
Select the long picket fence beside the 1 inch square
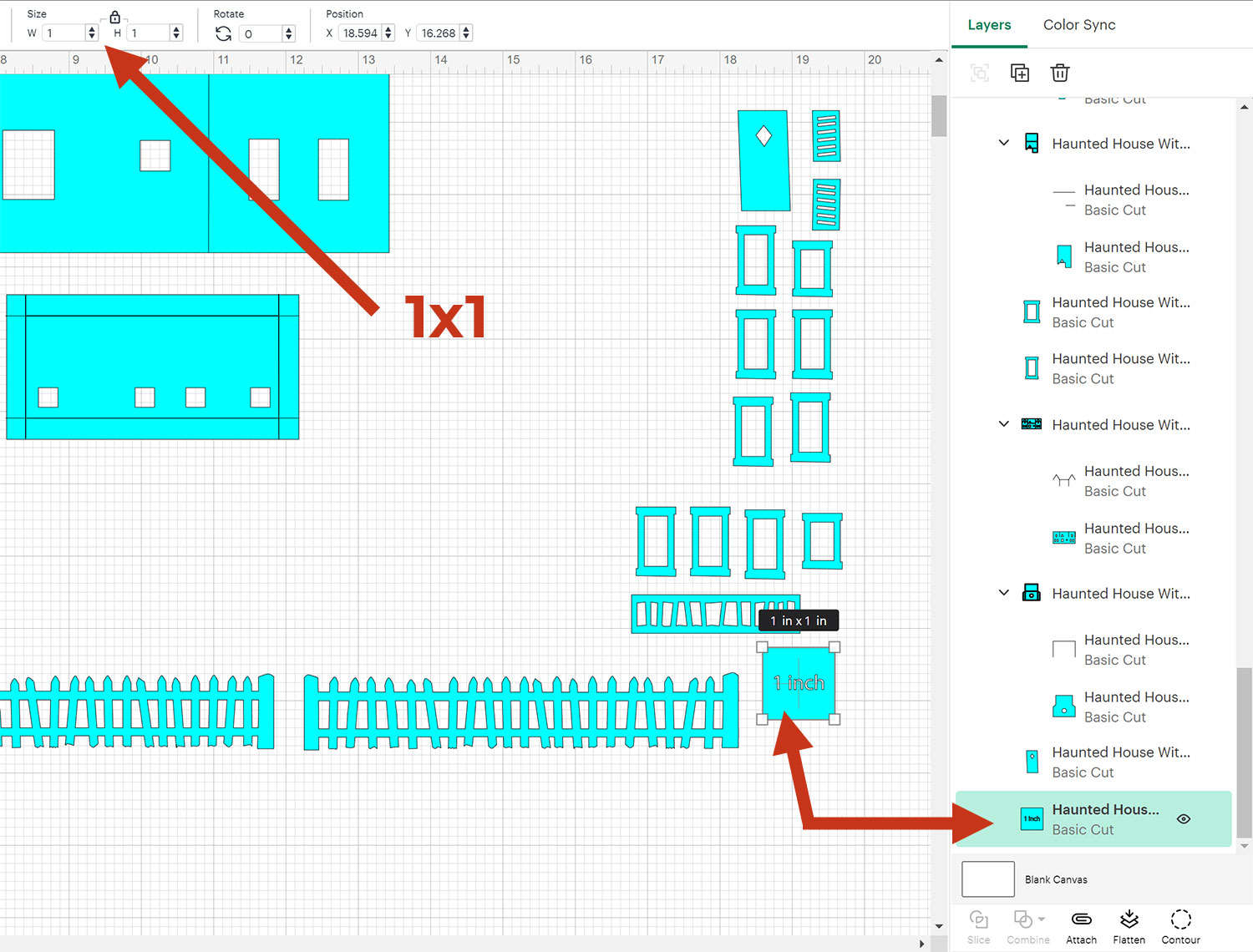tap(521, 711)
